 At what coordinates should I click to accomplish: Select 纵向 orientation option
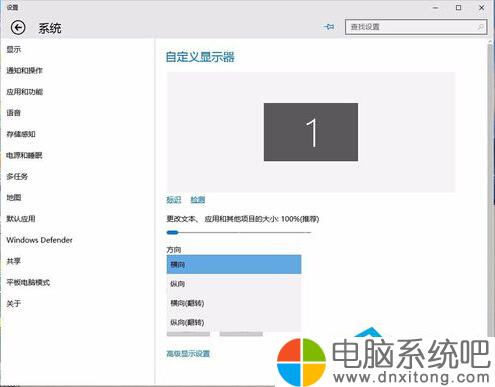234,284
